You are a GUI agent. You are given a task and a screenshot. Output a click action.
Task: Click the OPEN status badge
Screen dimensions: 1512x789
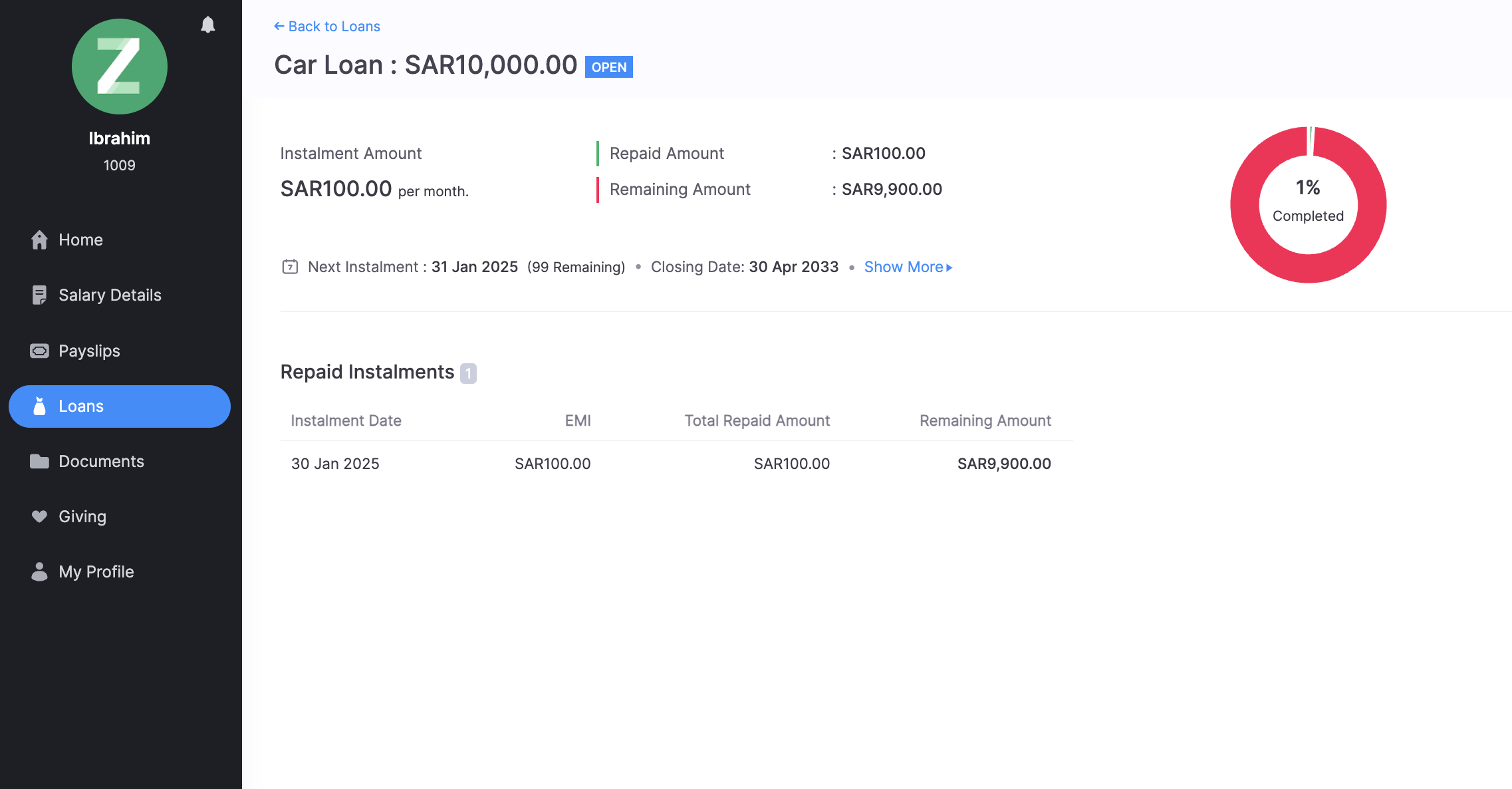click(x=608, y=67)
